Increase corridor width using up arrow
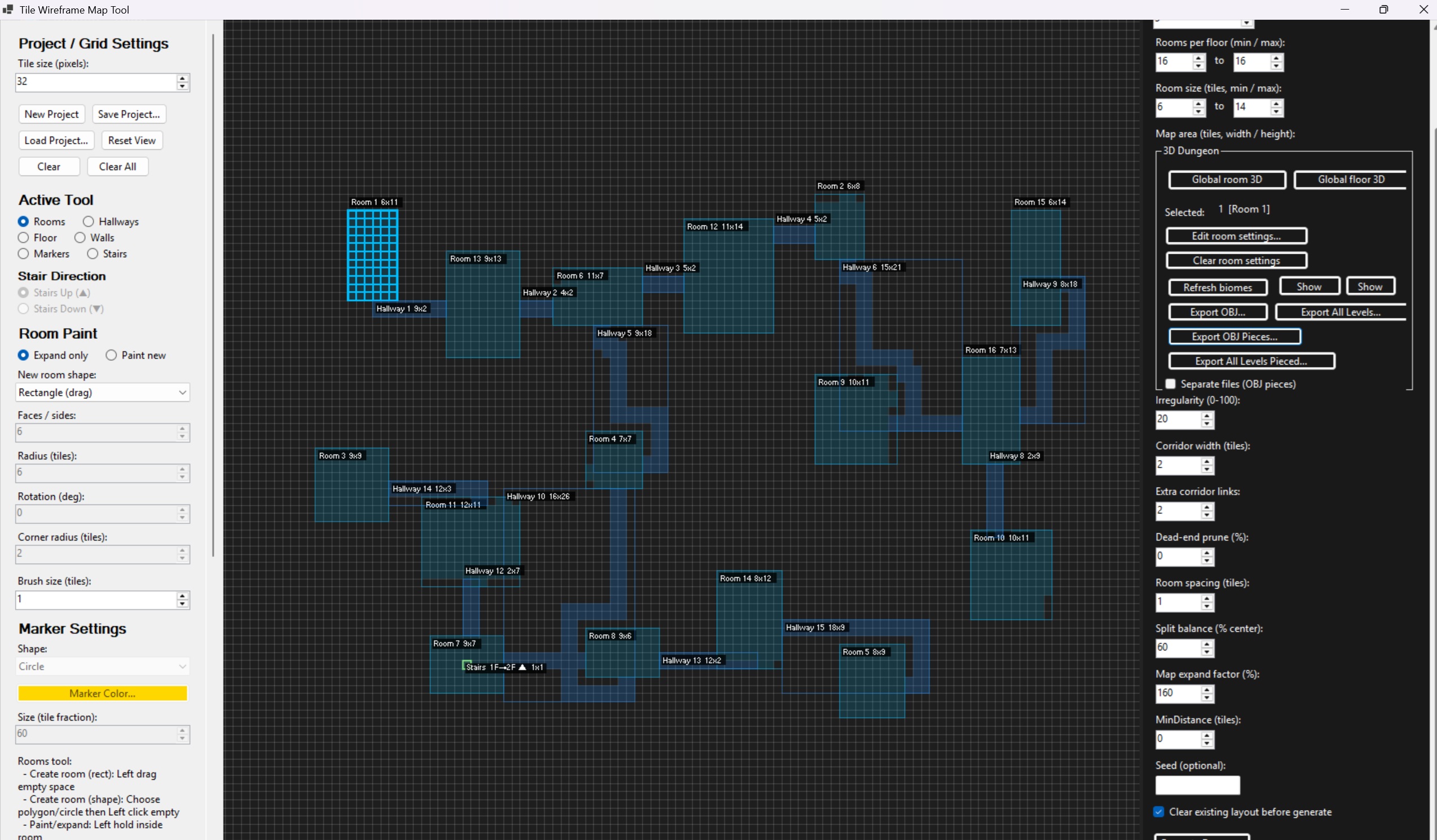Screen dimensions: 1437x840 1207,461
